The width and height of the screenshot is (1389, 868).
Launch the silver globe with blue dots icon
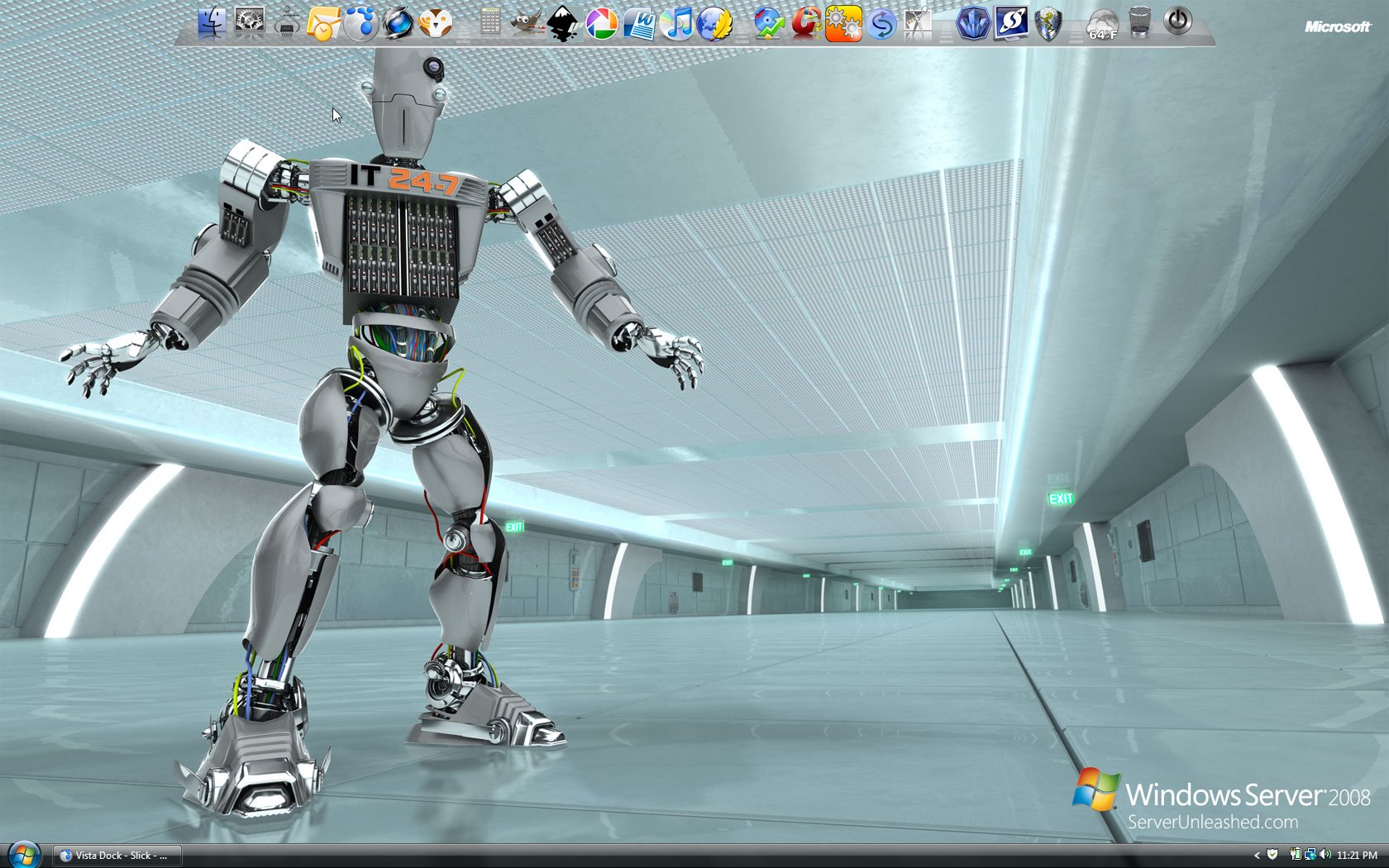point(360,22)
